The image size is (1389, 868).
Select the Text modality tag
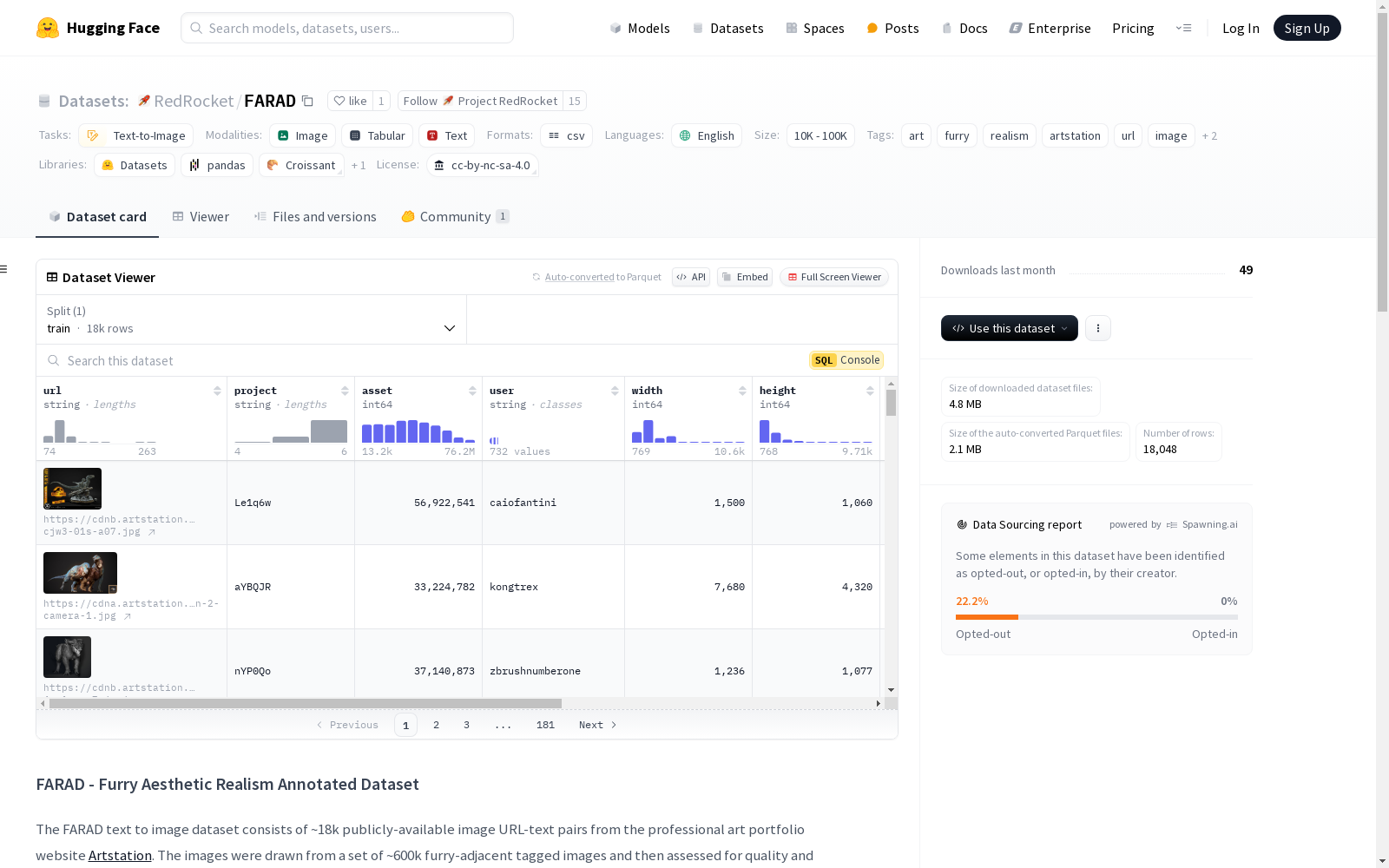[x=447, y=135]
